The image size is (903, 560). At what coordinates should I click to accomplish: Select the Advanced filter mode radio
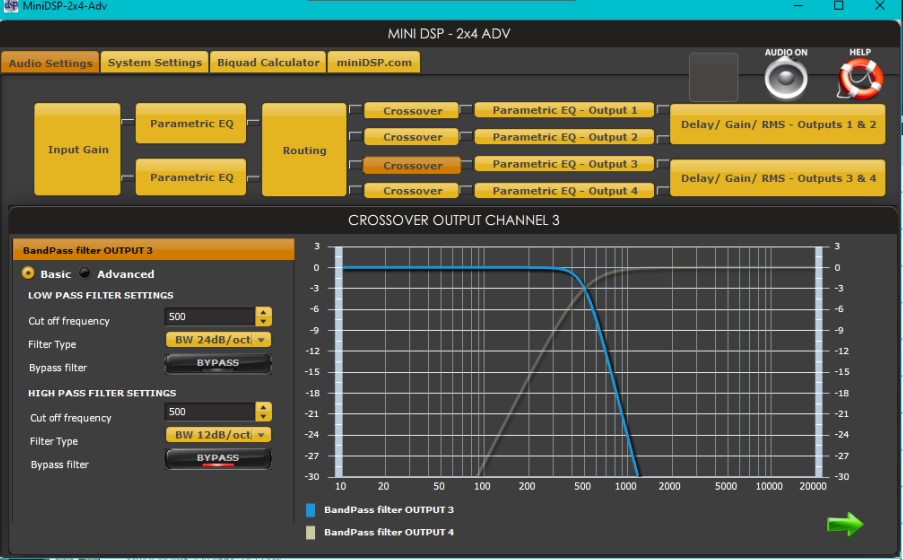[x=85, y=273]
